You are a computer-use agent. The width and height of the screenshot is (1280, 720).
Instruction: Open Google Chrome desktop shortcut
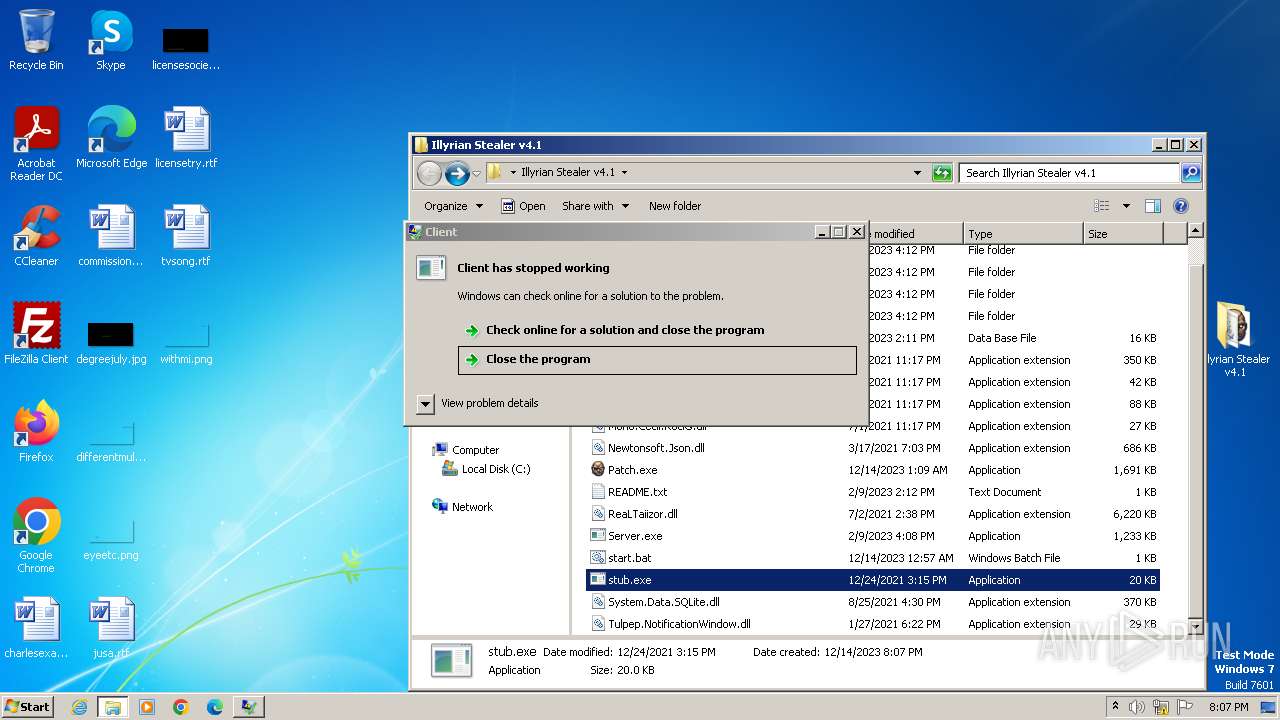(x=36, y=536)
